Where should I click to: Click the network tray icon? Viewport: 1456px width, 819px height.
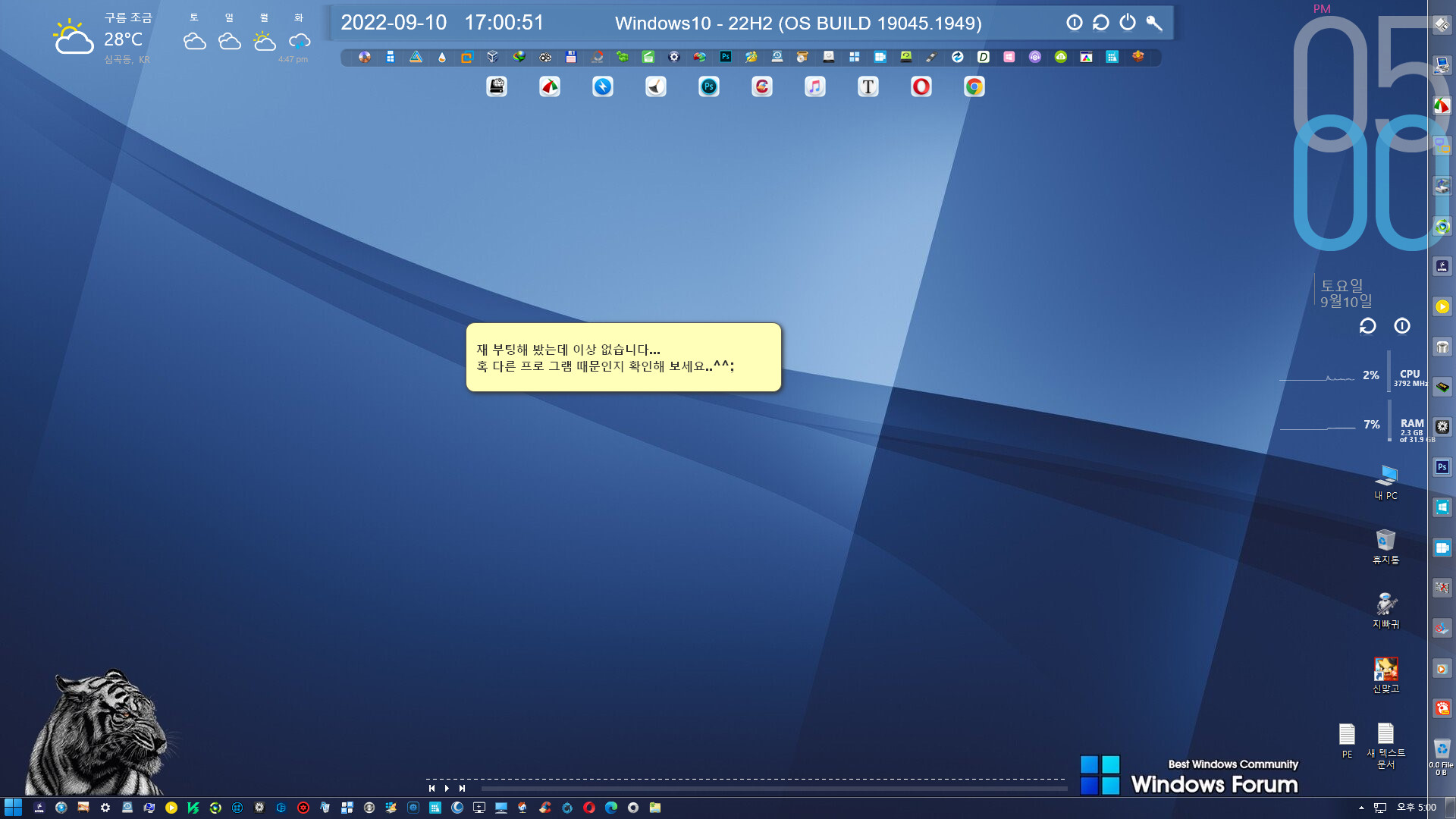pos(1380,808)
